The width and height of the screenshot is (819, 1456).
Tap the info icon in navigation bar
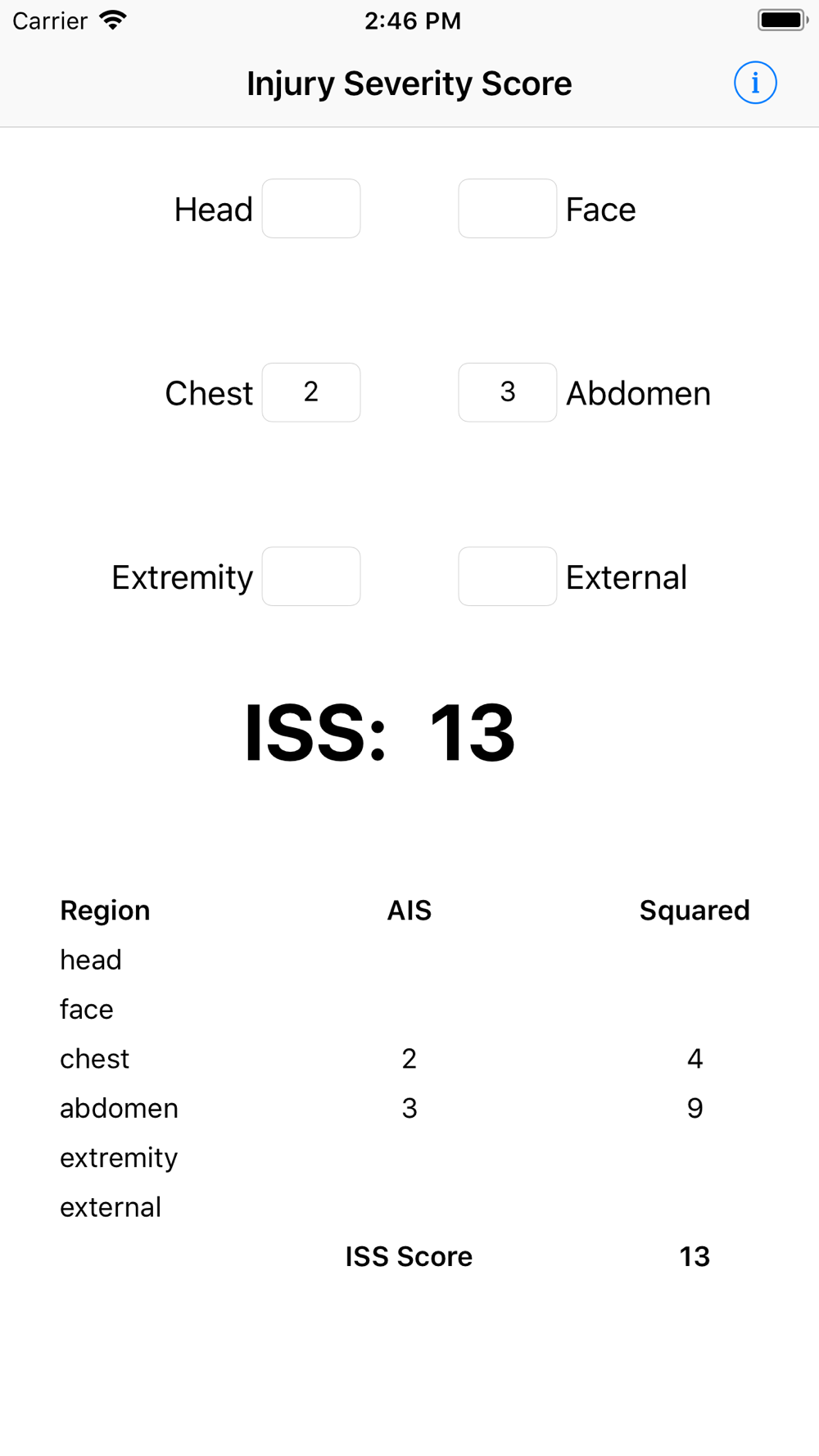(754, 83)
